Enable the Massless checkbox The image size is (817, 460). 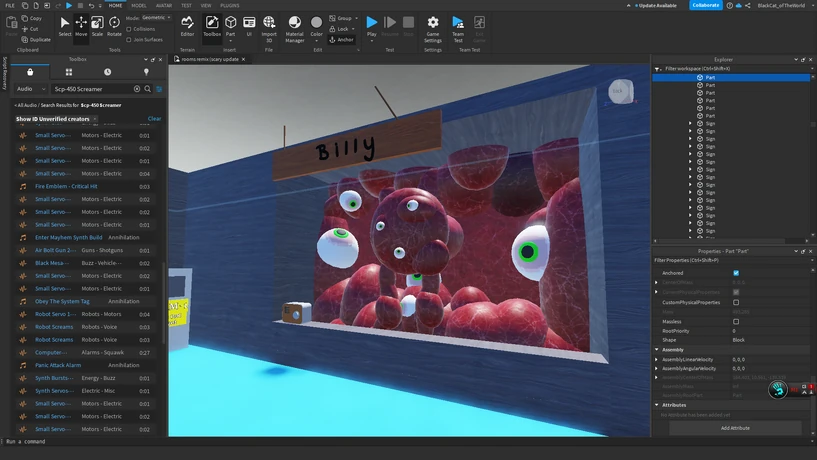click(x=736, y=321)
